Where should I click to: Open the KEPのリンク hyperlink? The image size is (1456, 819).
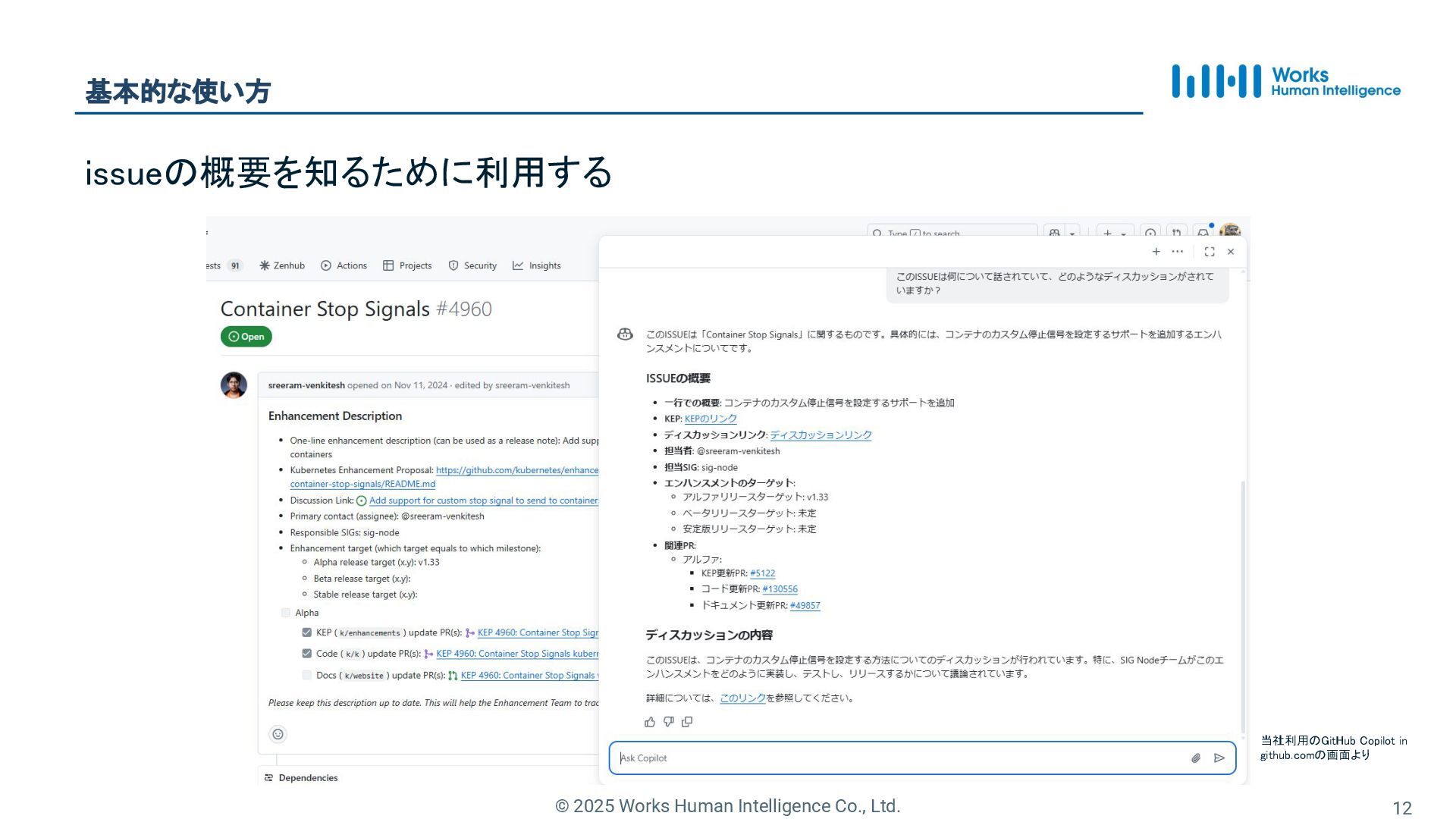(x=711, y=419)
